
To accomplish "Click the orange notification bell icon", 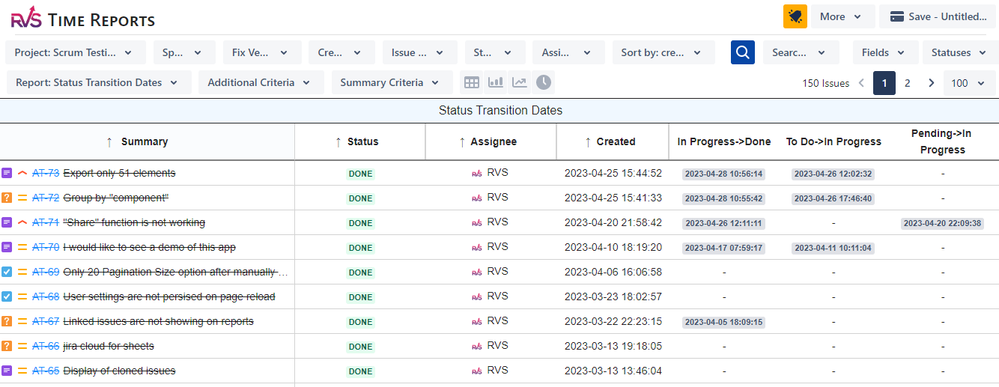I will pyautogui.click(x=795, y=17).
